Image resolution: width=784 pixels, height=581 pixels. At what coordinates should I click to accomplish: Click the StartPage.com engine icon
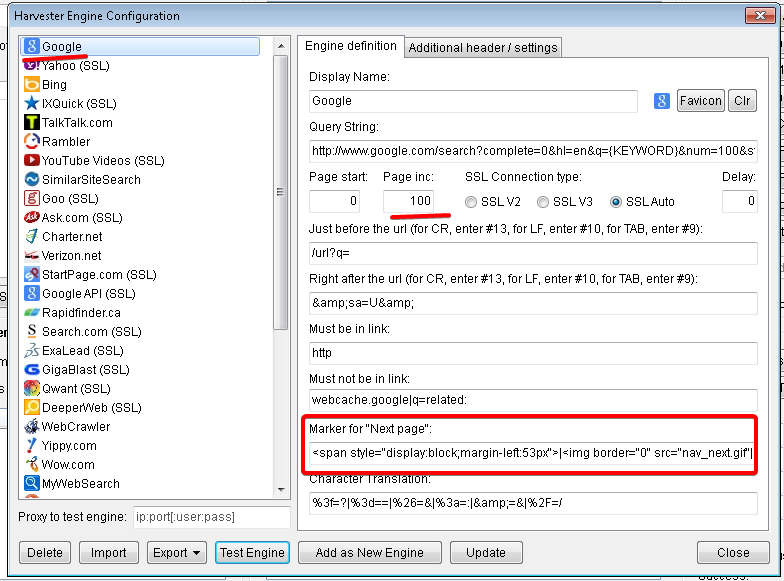(32, 274)
